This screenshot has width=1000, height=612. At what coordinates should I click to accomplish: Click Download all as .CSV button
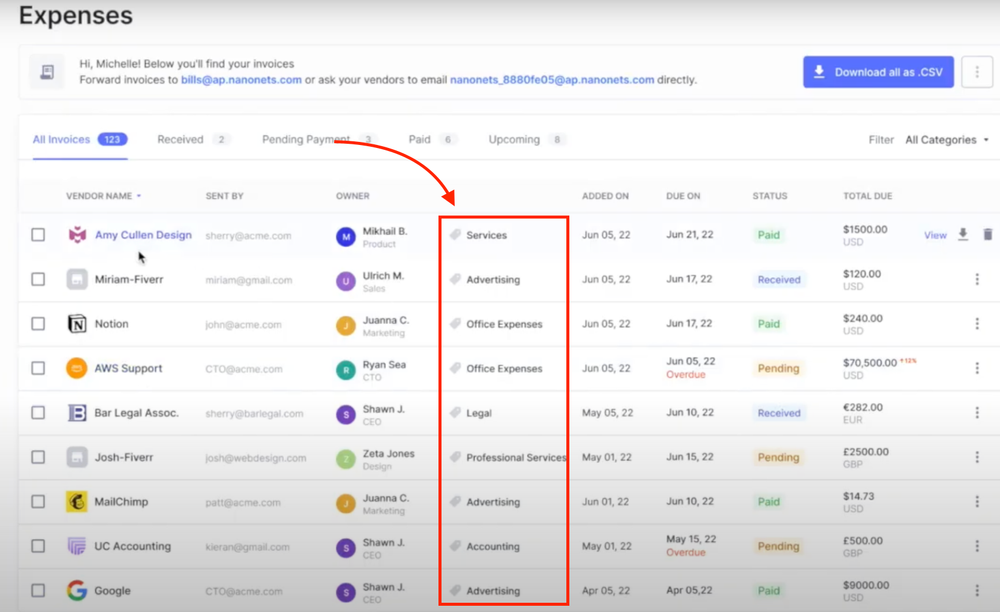pyautogui.click(x=877, y=72)
